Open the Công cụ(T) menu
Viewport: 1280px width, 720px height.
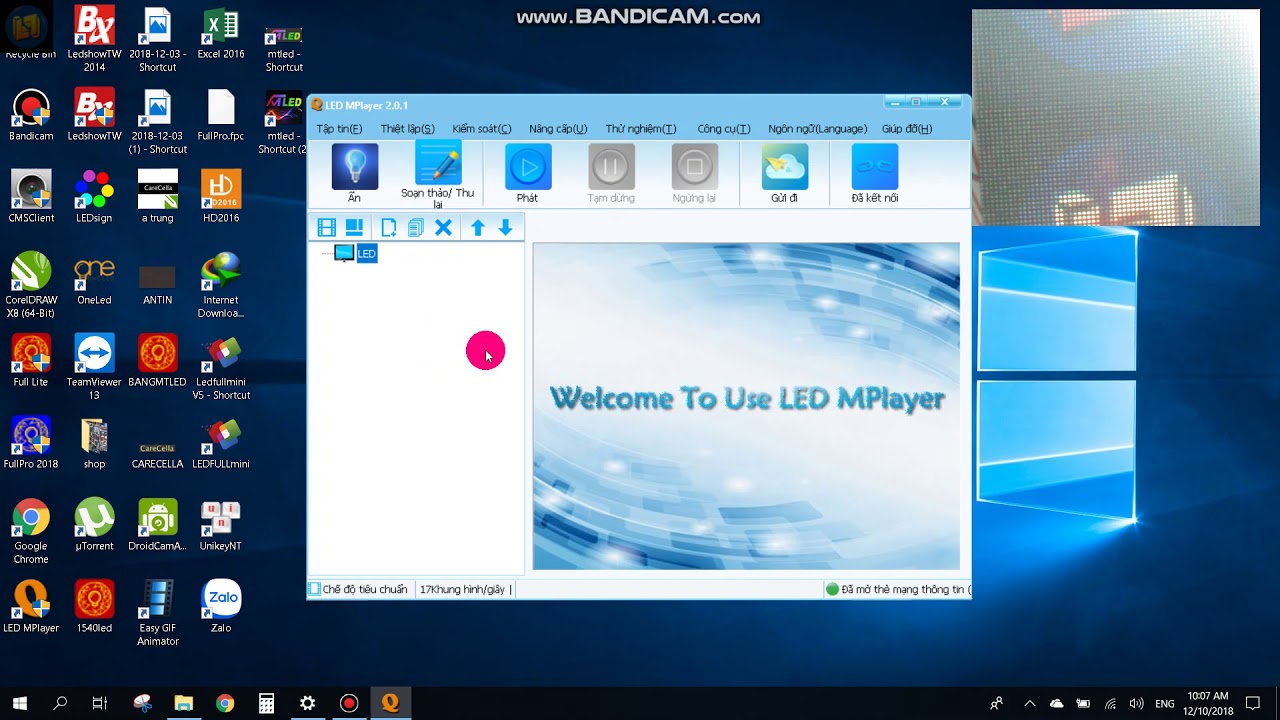point(724,129)
